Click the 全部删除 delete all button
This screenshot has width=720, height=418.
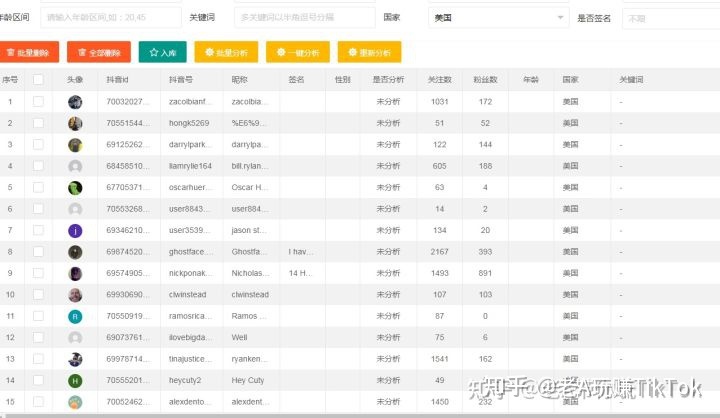[x=99, y=52]
